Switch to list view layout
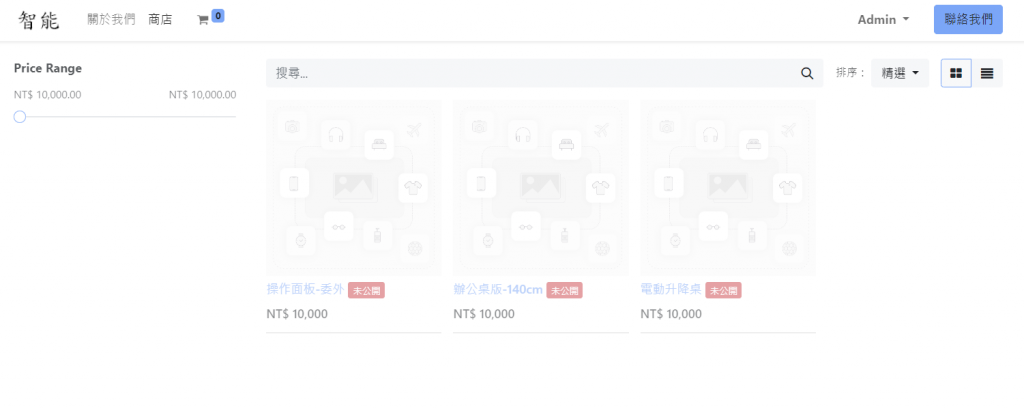Image resolution: width=1024 pixels, height=409 pixels. pyautogui.click(x=987, y=73)
